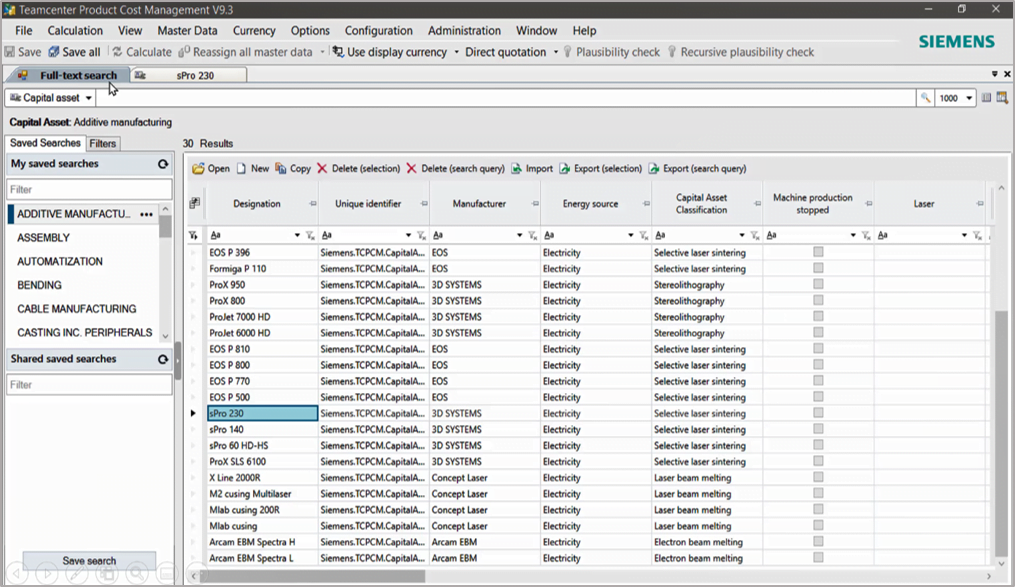
Task: Toggle Machine production stopped for Arcam EBM Spectra L
Action: [818, 558]
